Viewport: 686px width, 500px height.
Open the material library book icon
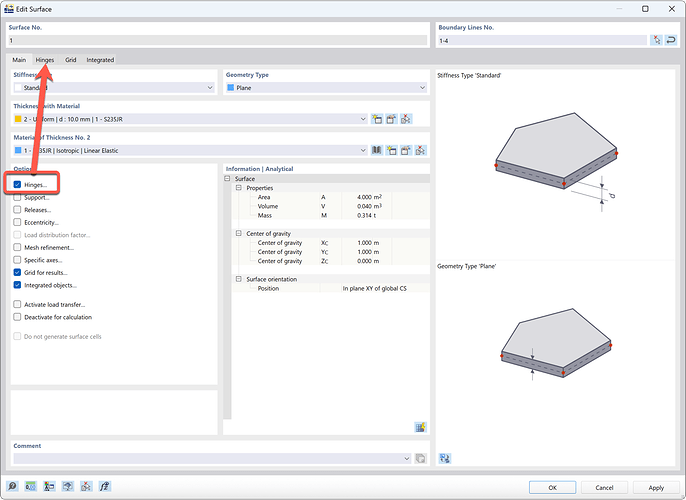click(x=377, y=150)
